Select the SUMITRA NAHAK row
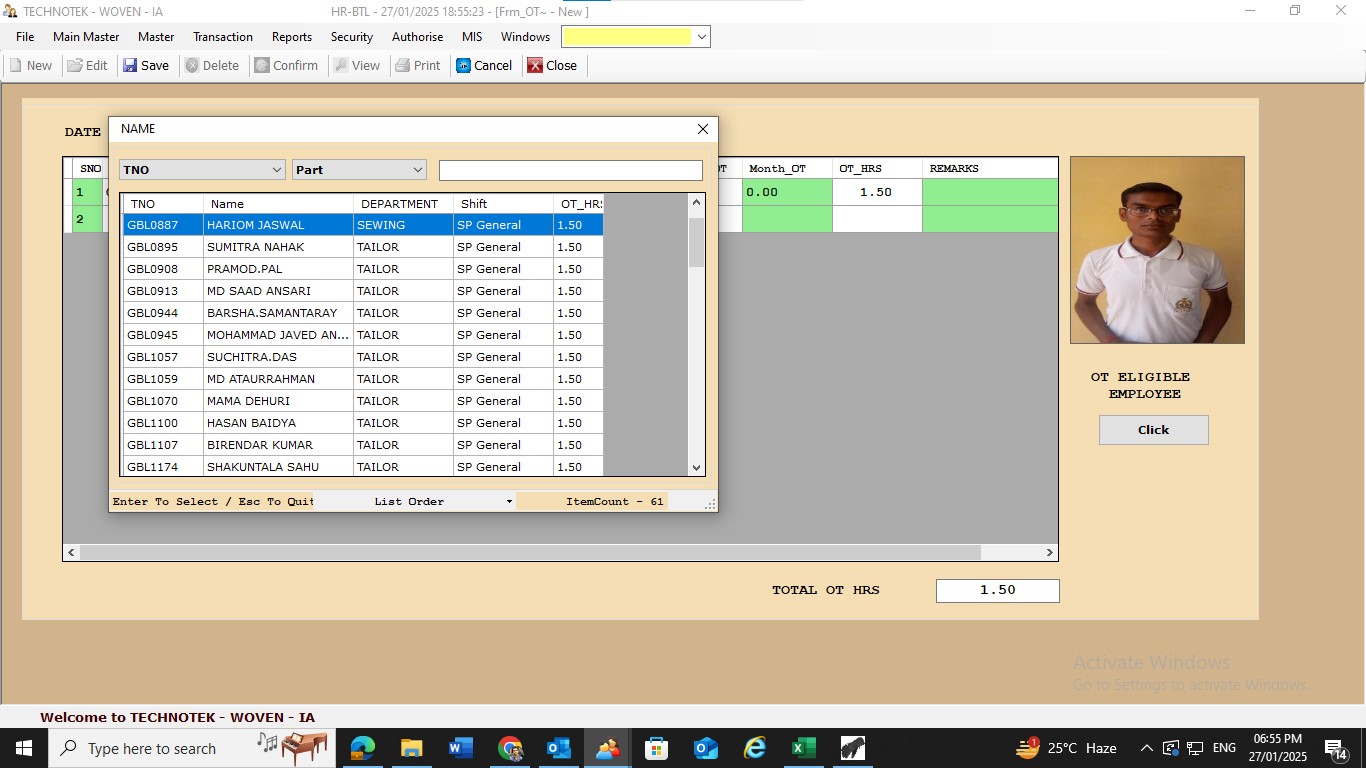 [x=255, y=247]
